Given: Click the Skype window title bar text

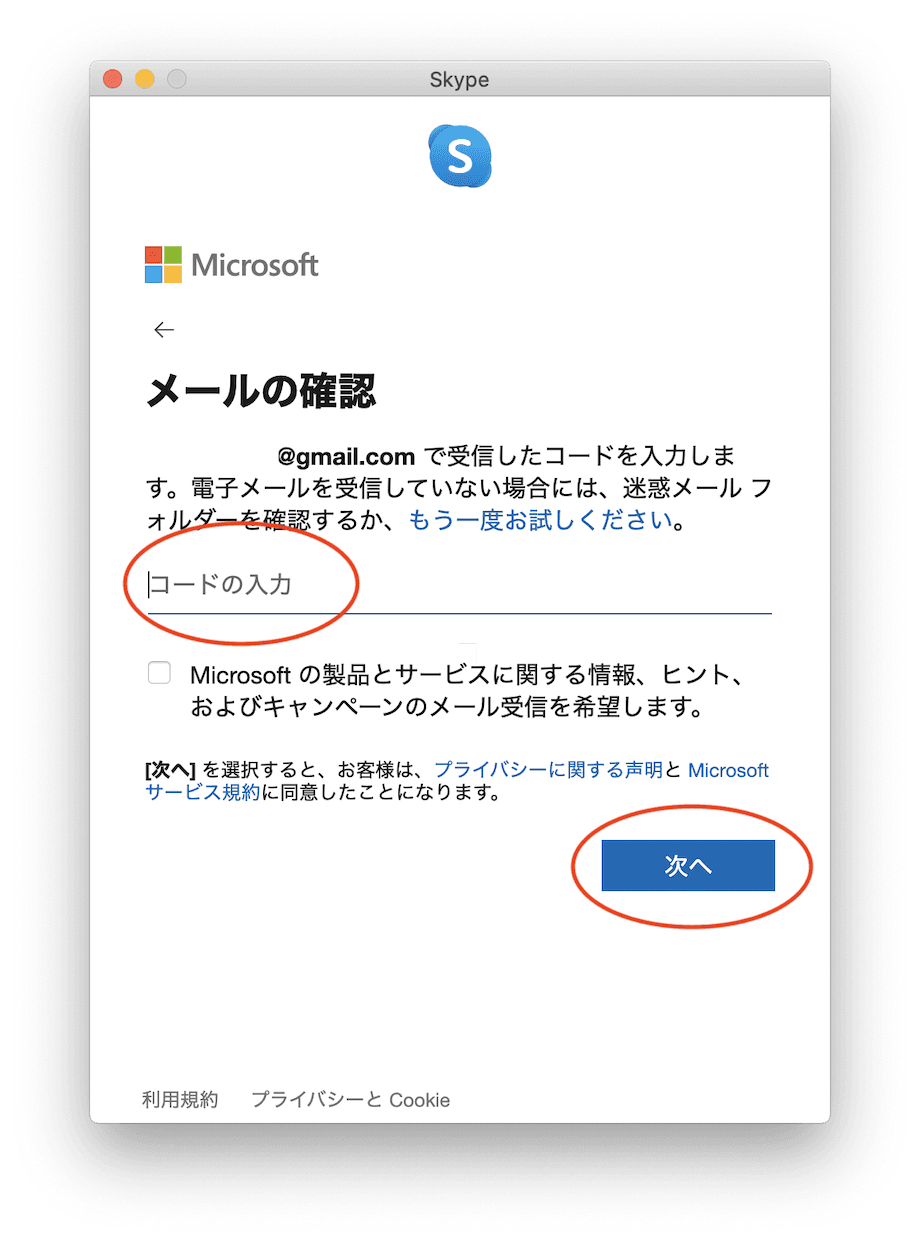Looking at the screenshot, I should point(460,79).
